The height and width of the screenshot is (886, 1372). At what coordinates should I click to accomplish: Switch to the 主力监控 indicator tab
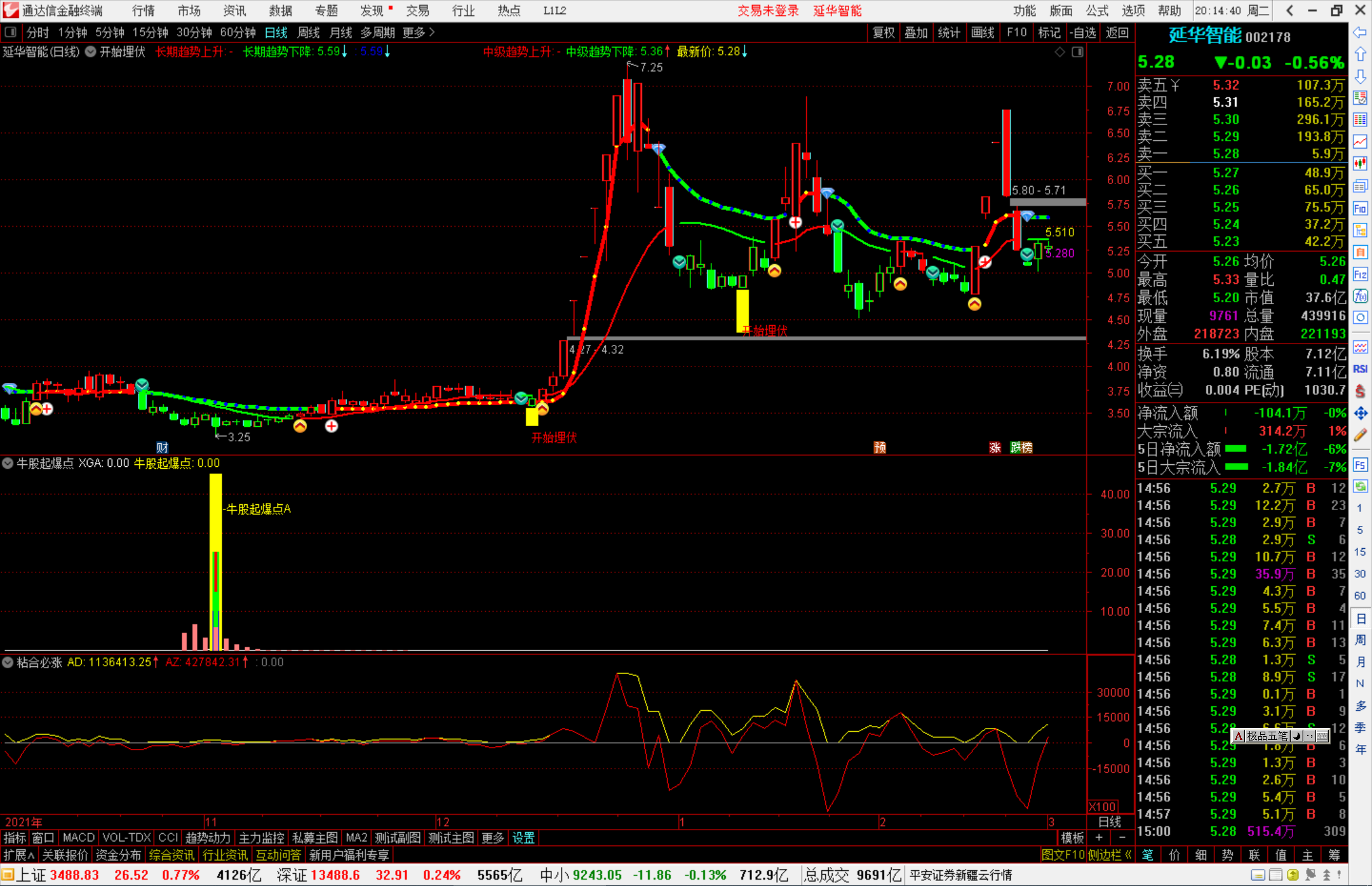pyautogui.click(x=262, y=838)
